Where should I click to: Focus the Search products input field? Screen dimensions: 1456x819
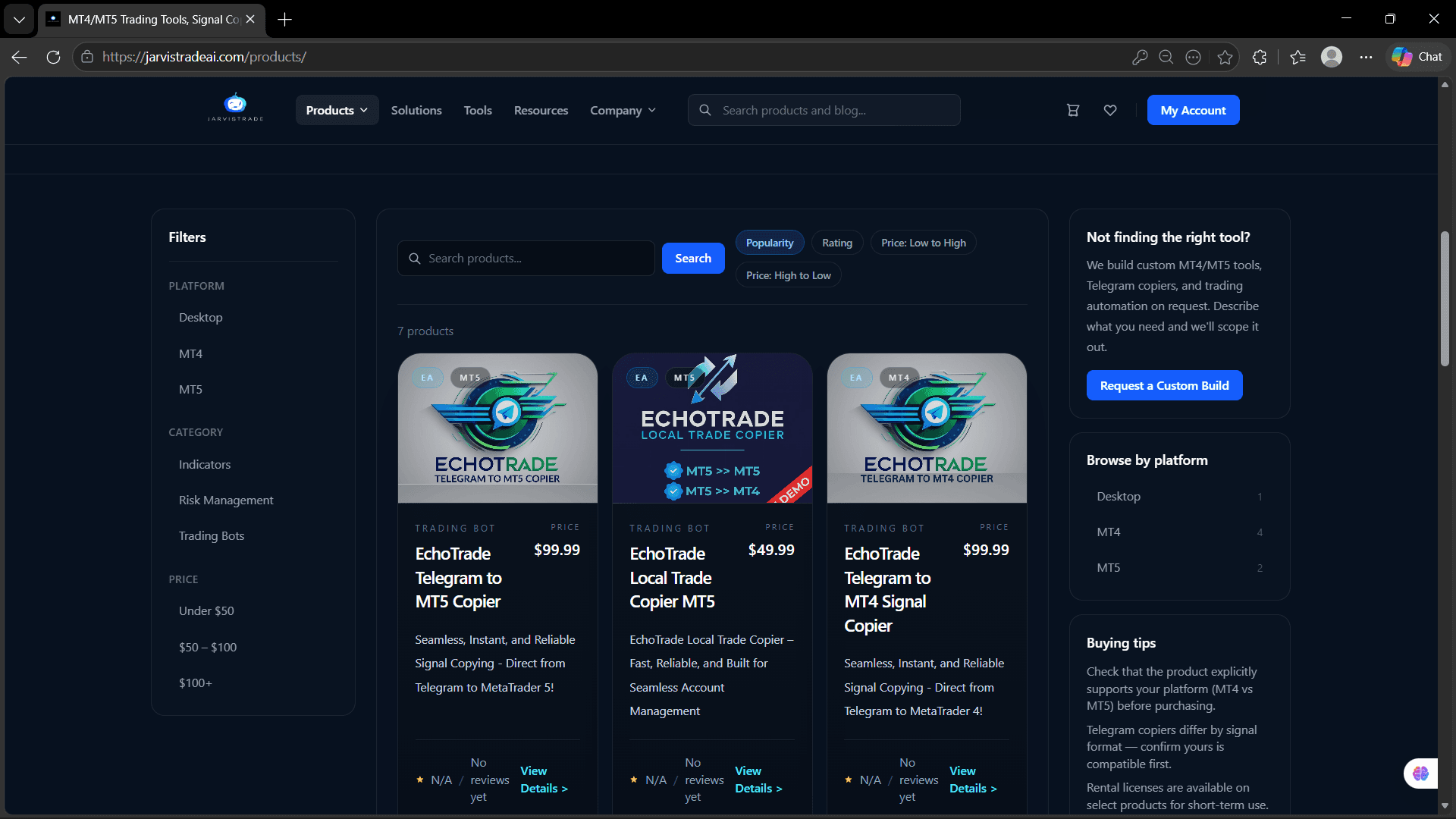click(x=526, y=259)
